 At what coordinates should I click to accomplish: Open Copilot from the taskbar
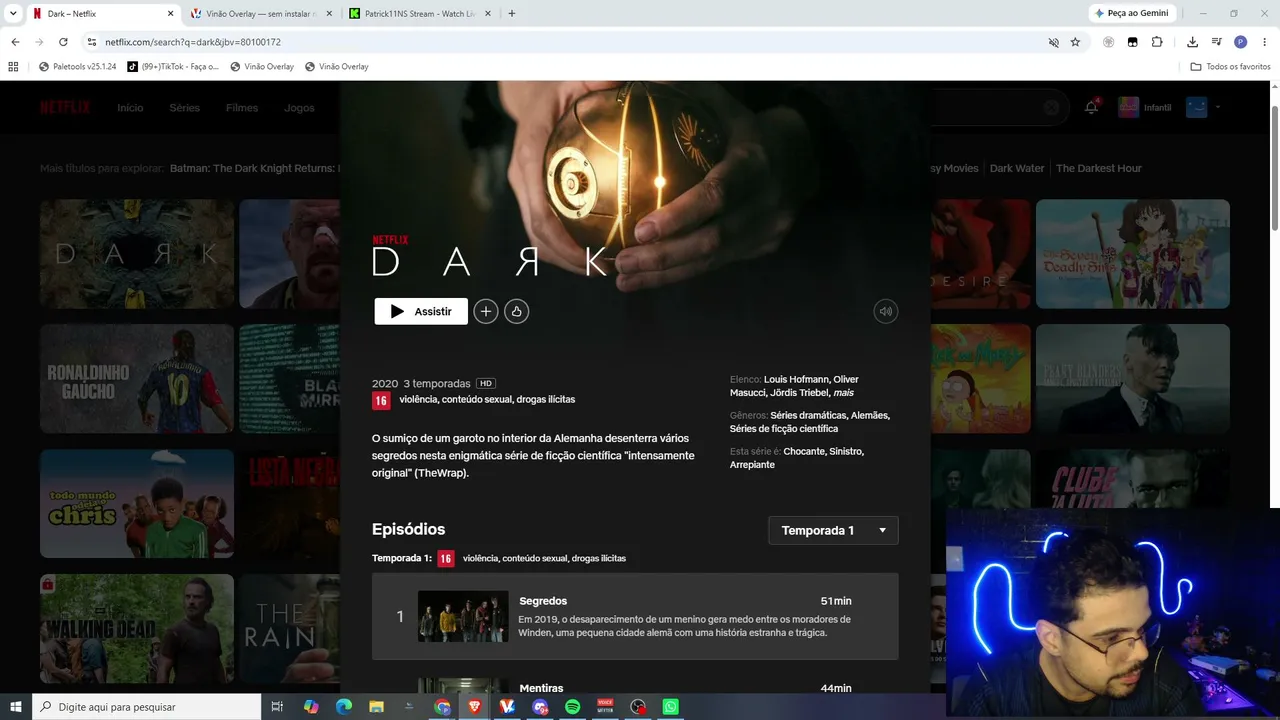coord(311,707)
